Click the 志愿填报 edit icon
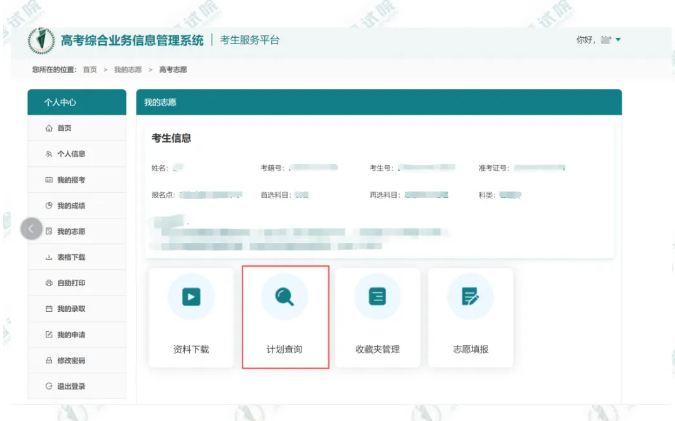This screenshot has height=421, width=675. (x=470, y=297)
